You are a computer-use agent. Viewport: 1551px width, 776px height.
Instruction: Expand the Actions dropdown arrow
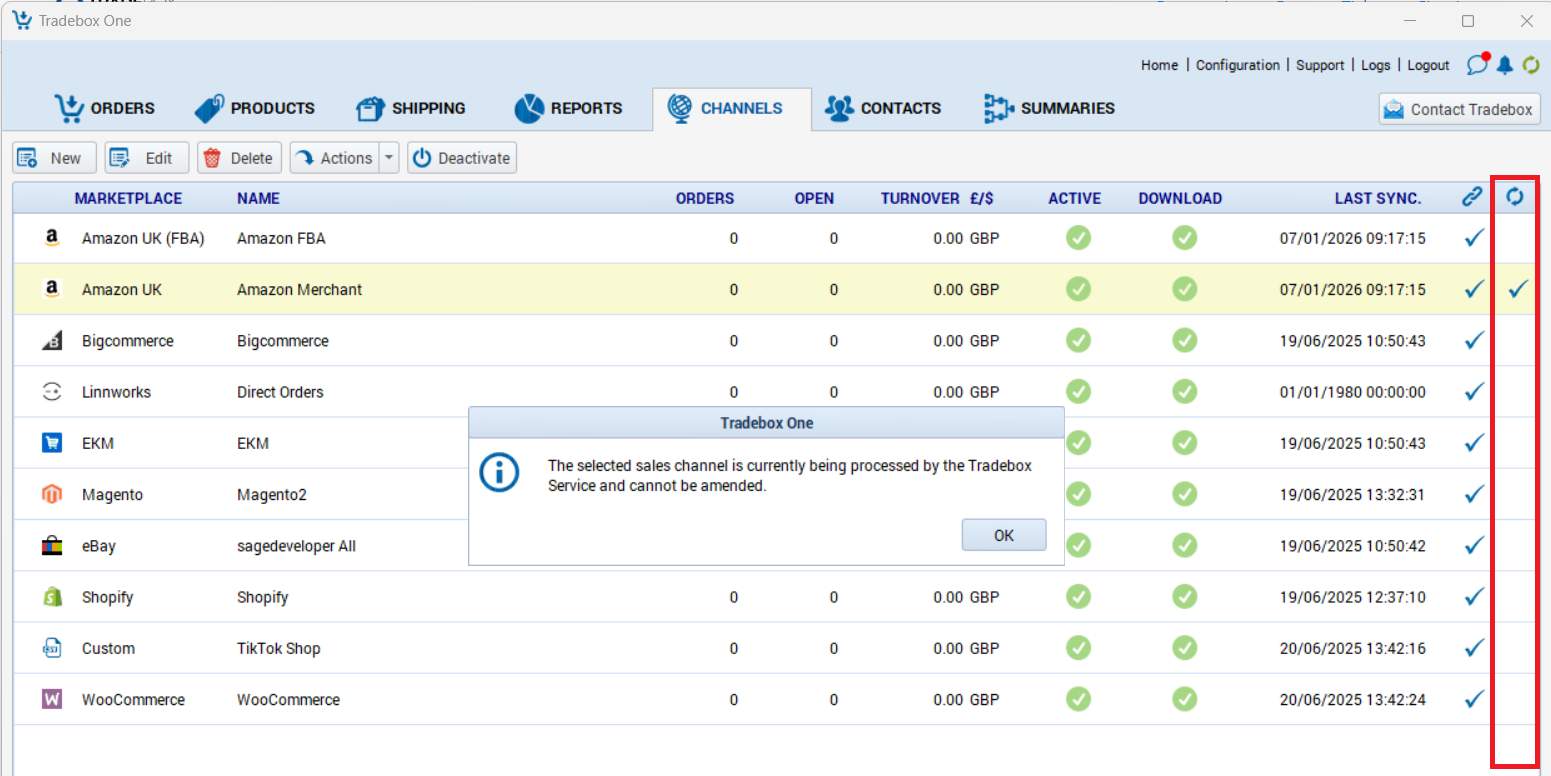[389, 158]
